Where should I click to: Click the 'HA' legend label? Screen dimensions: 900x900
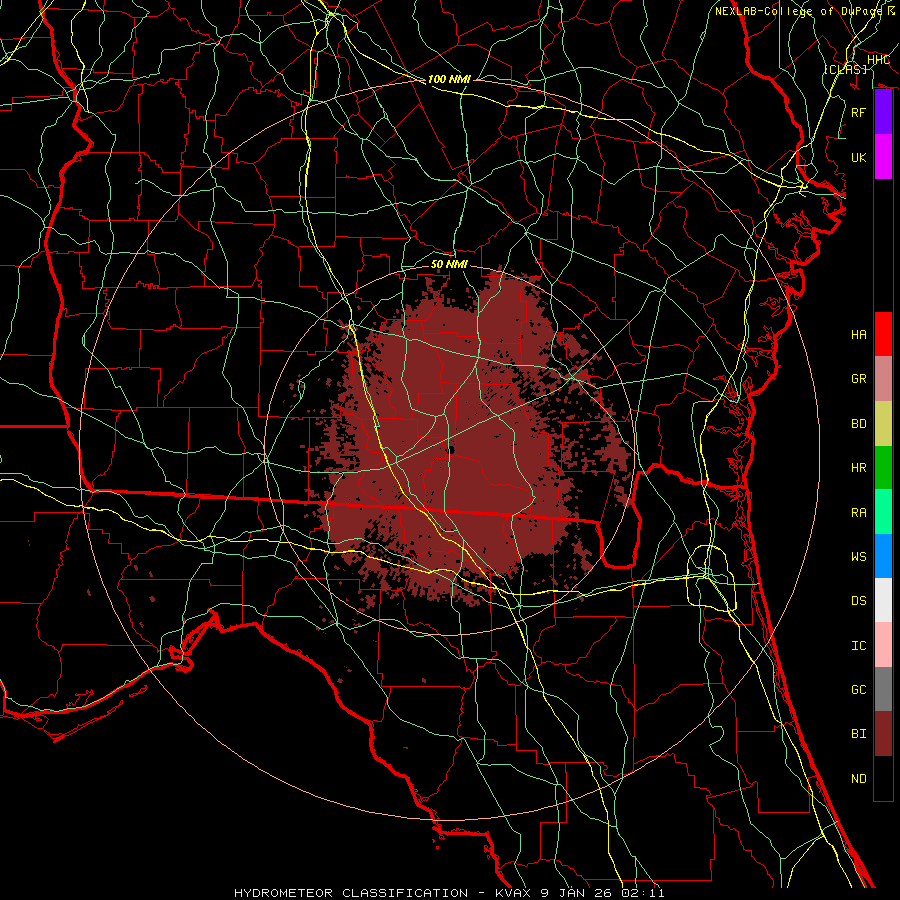pyautogui.click(x=859, y=334)
